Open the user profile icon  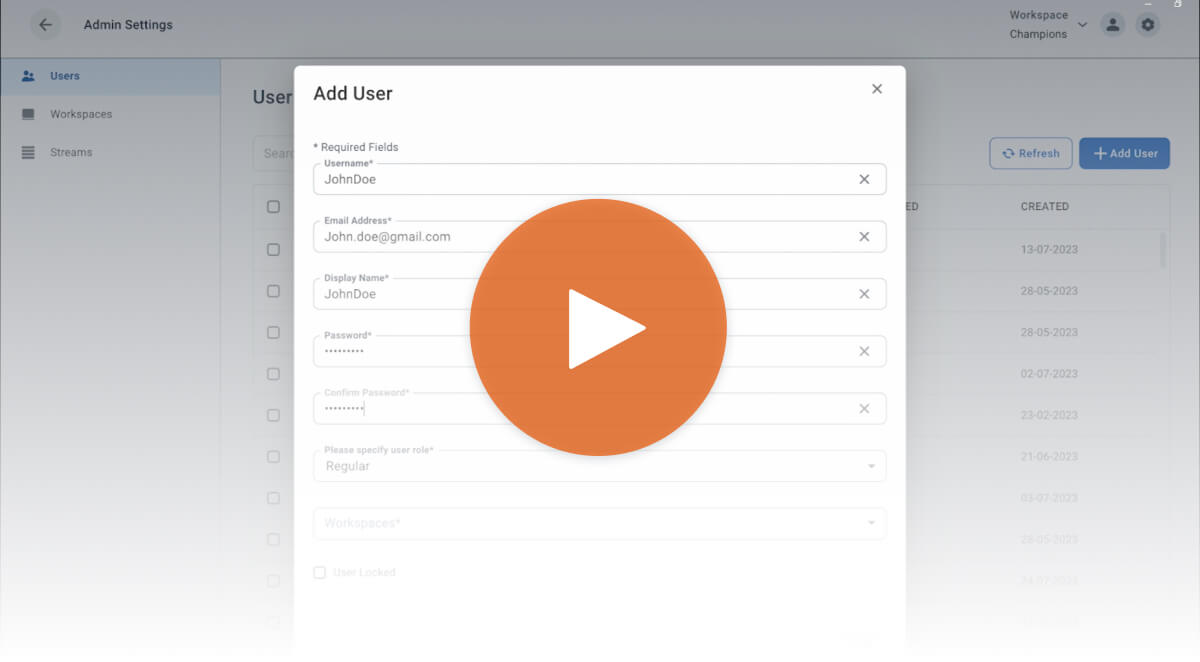coord(1113,24)
